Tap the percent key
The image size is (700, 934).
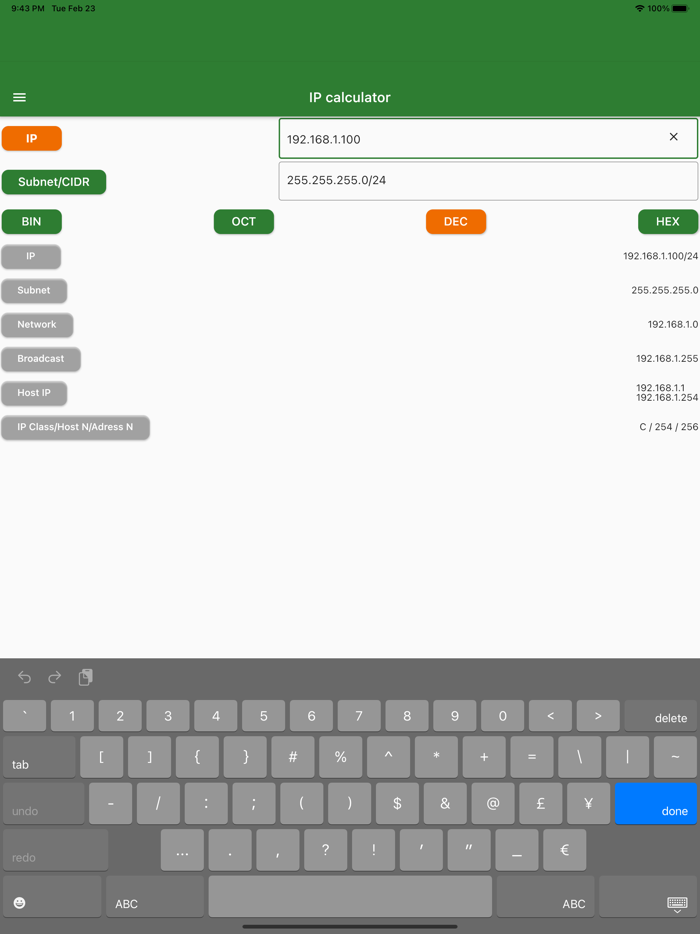pyautogui.click(x=341, y=757)
